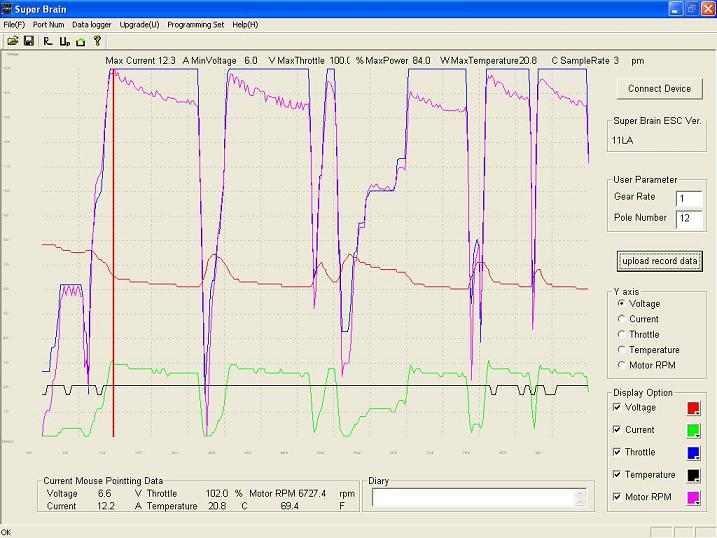Click the red vertical cursor line on graph

click(x=113, y=253)
